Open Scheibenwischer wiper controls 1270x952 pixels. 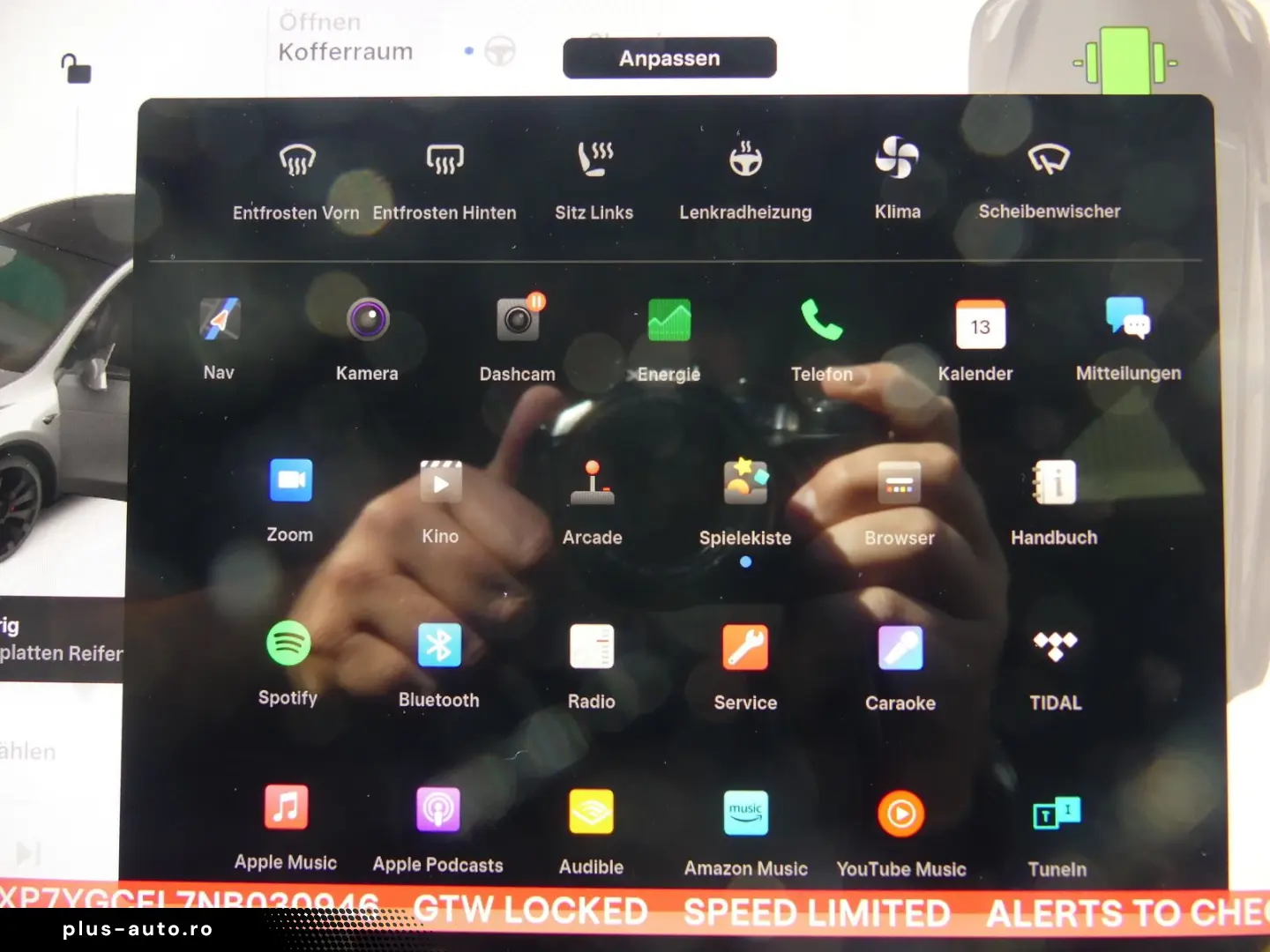click(1049, 160)
